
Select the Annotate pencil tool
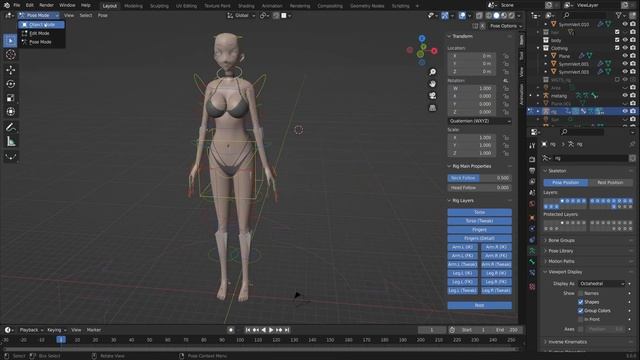tap(11, 127)
